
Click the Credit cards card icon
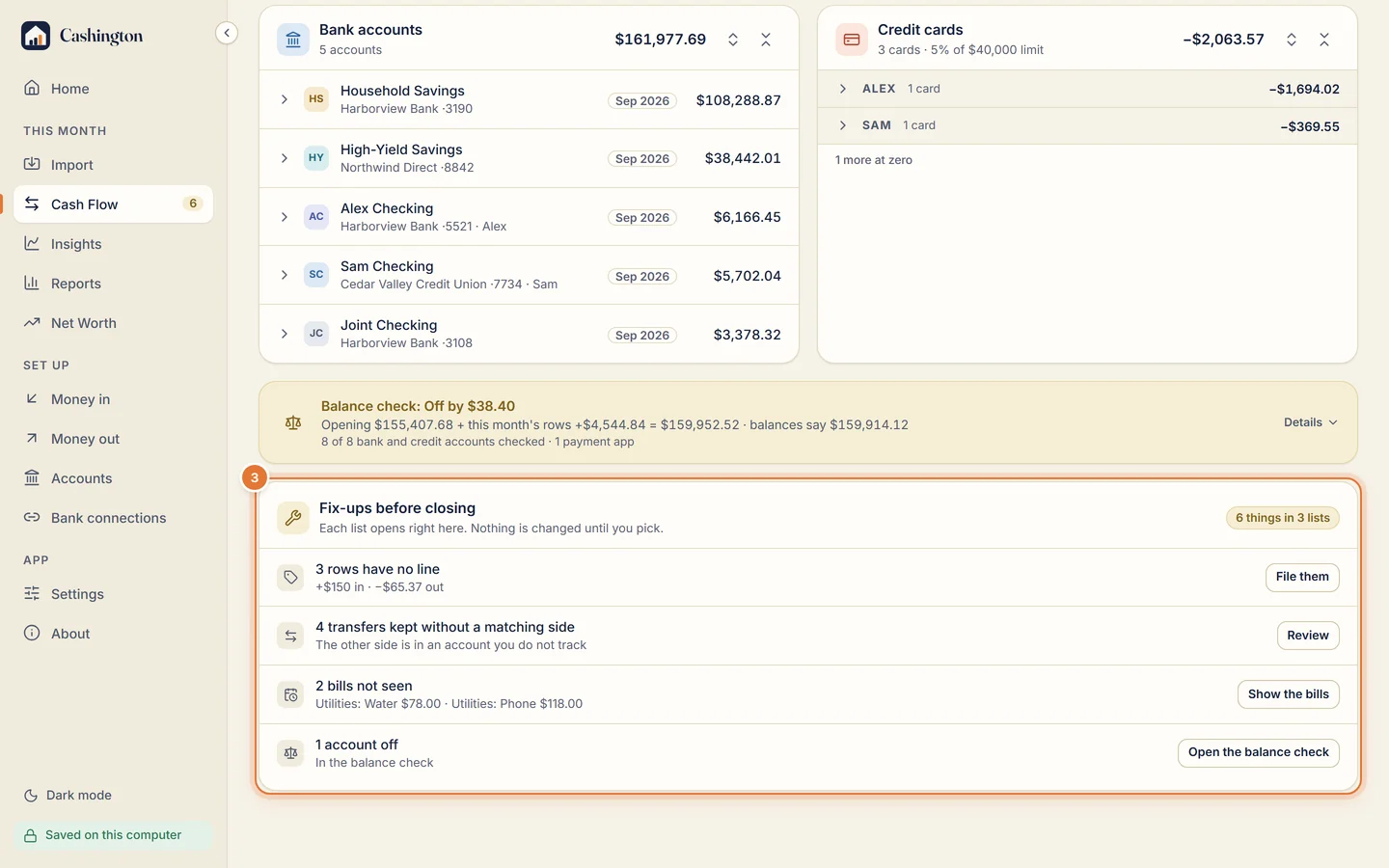click(852, 40)
